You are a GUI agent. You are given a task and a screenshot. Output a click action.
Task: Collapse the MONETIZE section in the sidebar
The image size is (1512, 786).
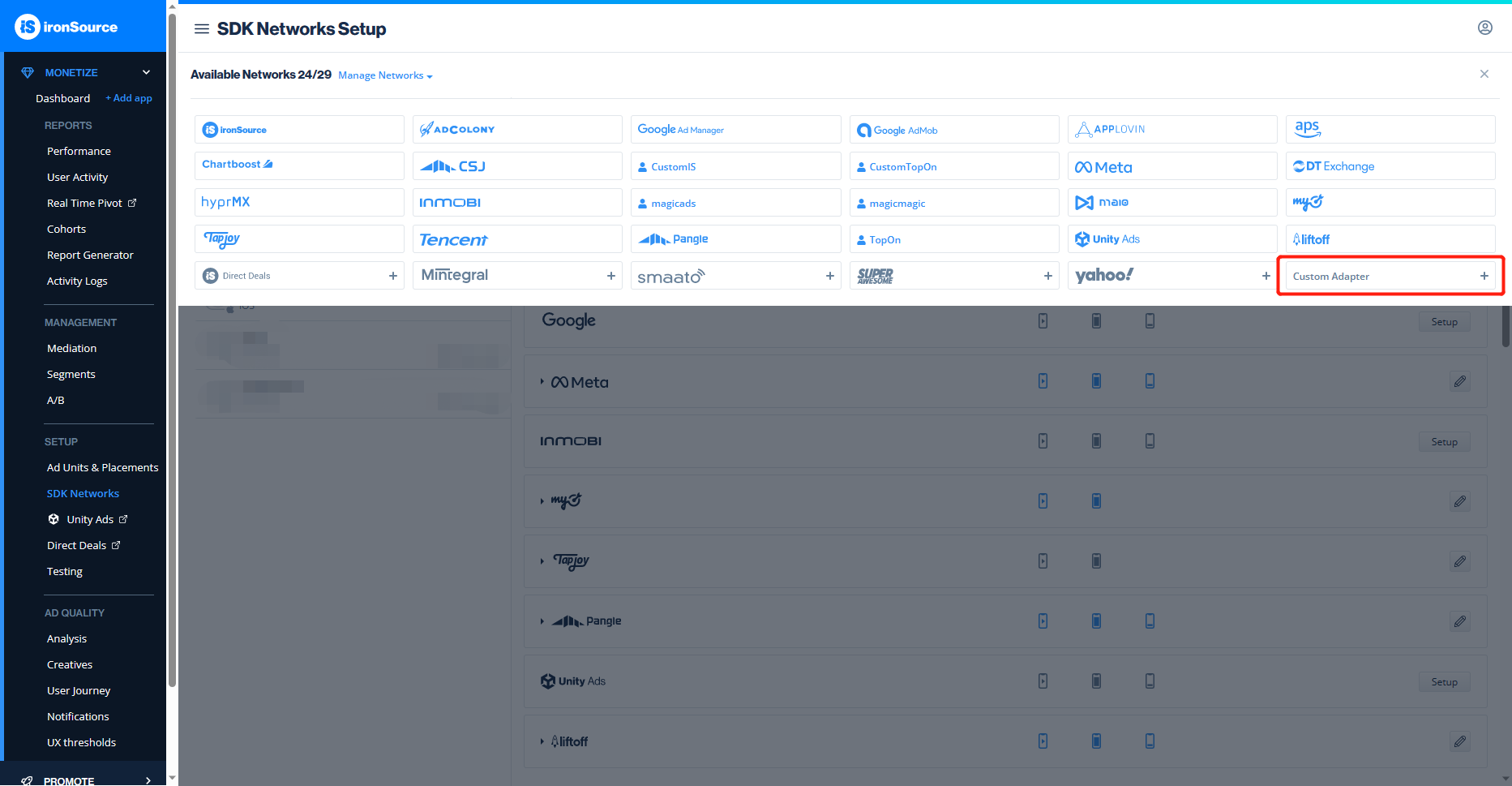click(146, 71)
